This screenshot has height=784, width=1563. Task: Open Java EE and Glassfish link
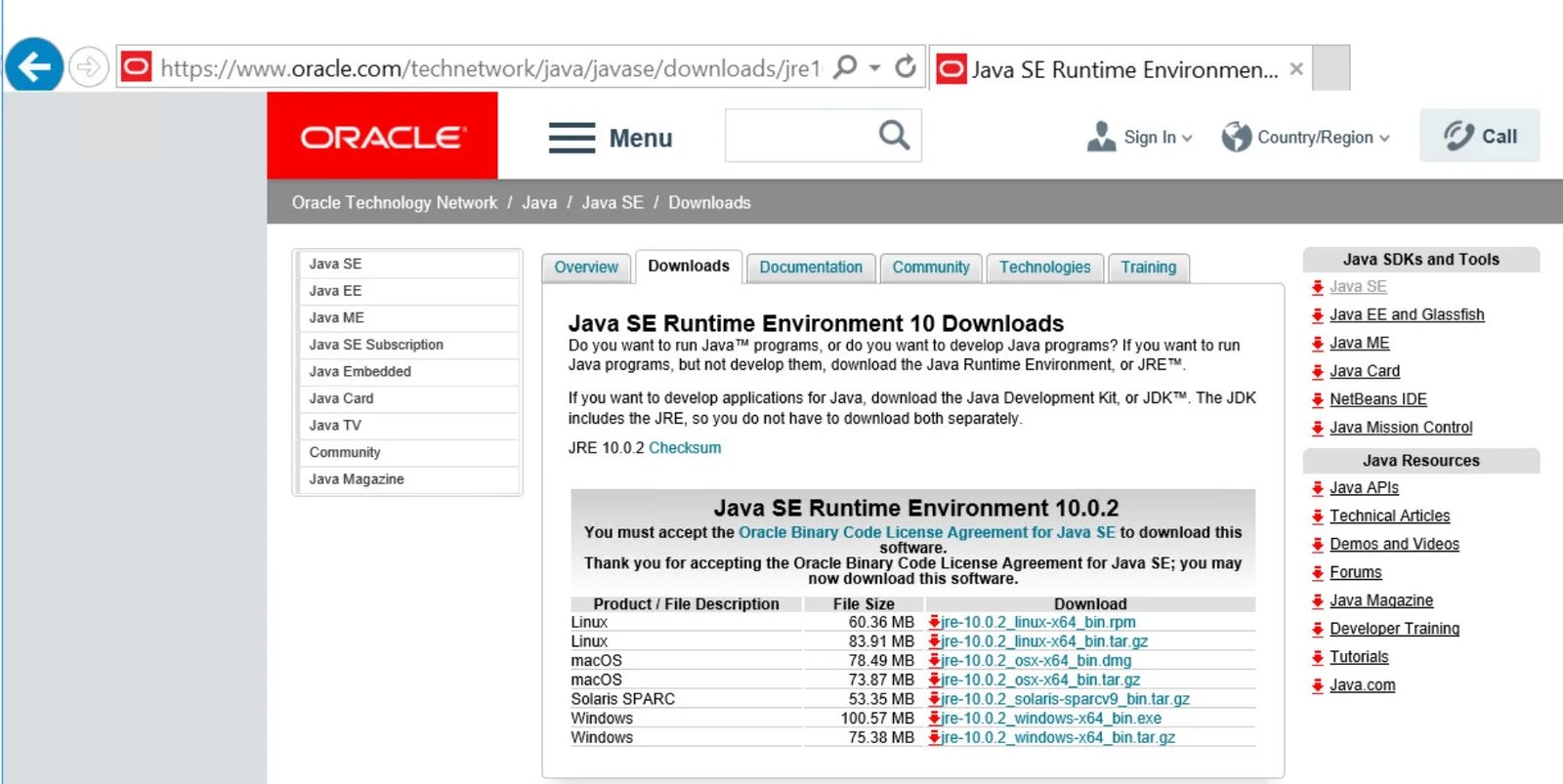click(x=1407, y=314)
